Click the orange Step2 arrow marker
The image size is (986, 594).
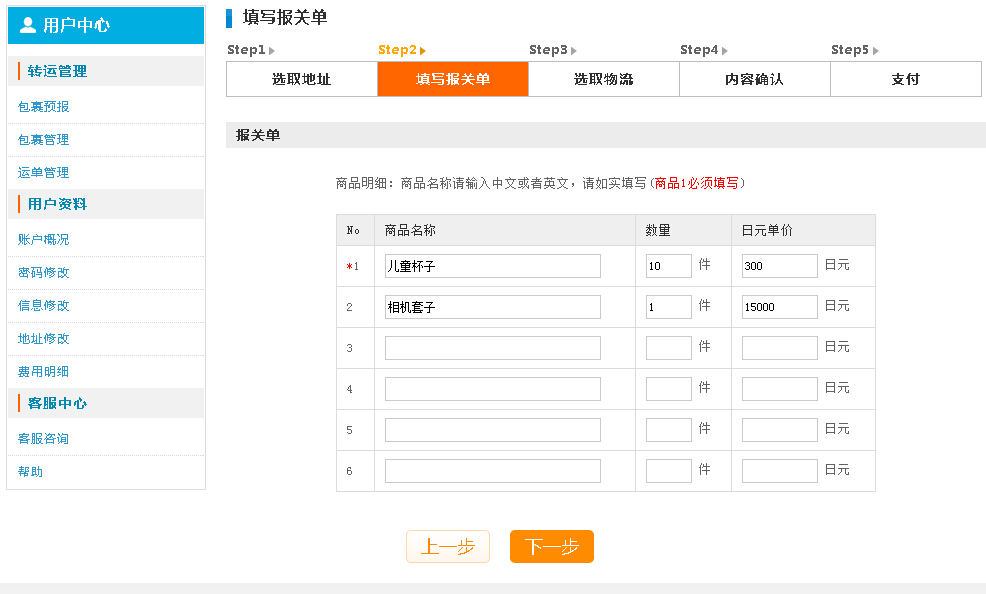tap(425, 49)
